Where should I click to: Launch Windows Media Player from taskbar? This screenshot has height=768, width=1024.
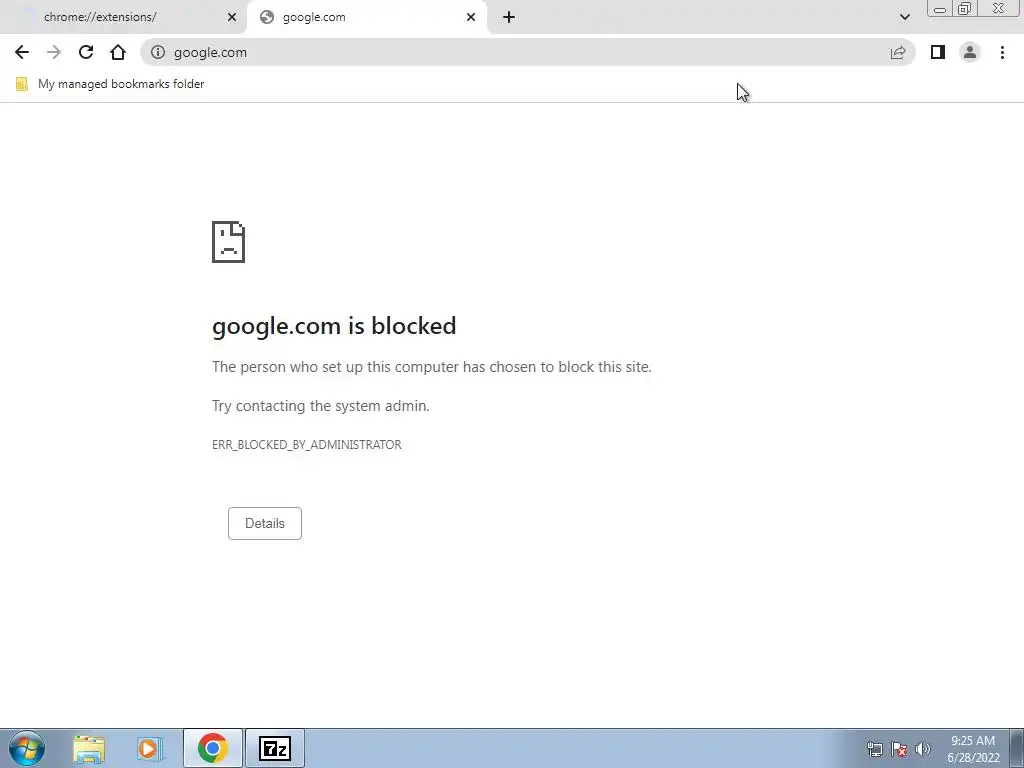[149, 748]
